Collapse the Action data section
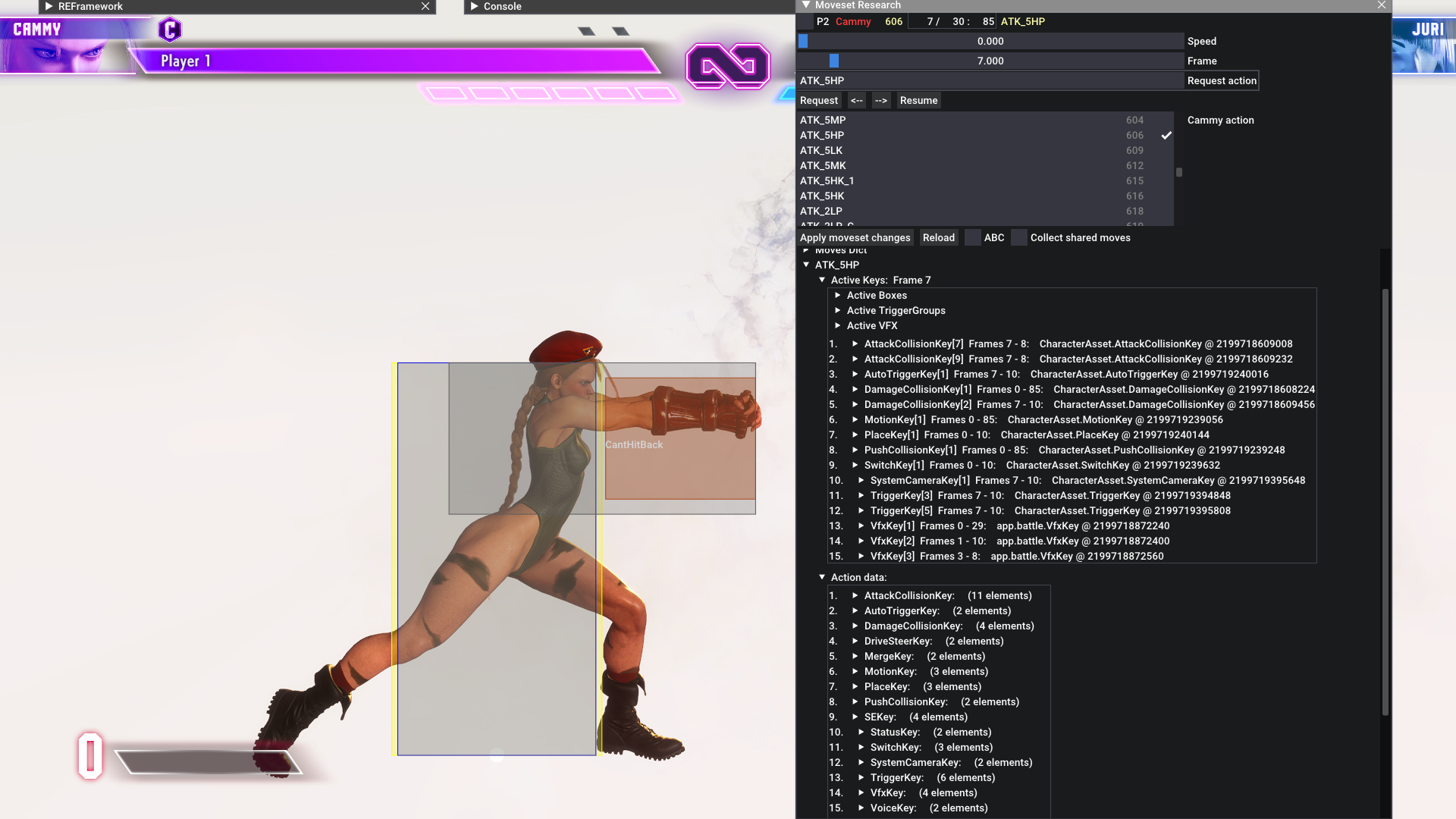This screenshot has width=1456, height=819. pos(822,577)
